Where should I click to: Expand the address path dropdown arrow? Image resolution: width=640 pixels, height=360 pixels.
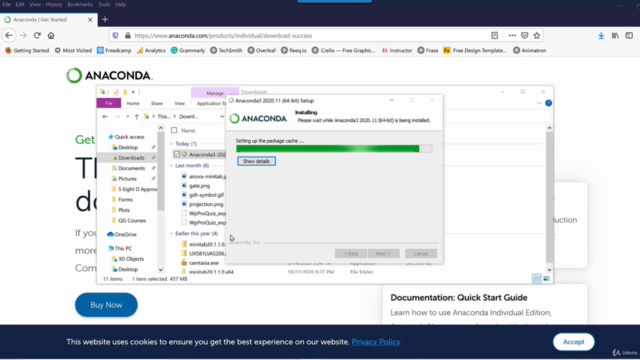[222, 116]
